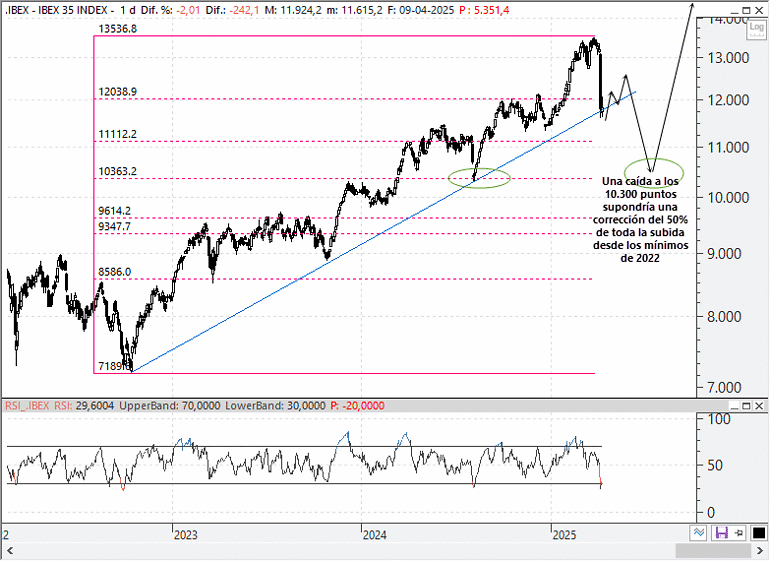Select the 10363.2 Fibonacci level label
Screen dimensions: 770x561
point(118,171)
